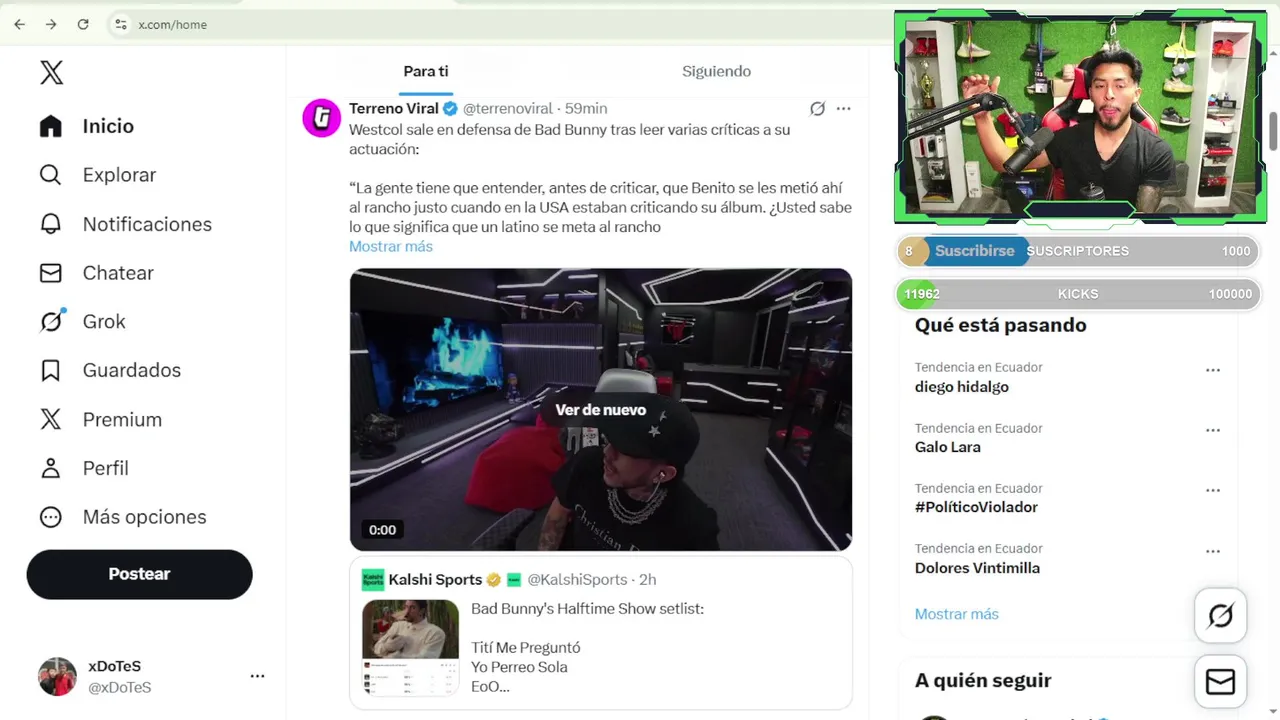Click the webcam overlay video

tap(1080, 117)
